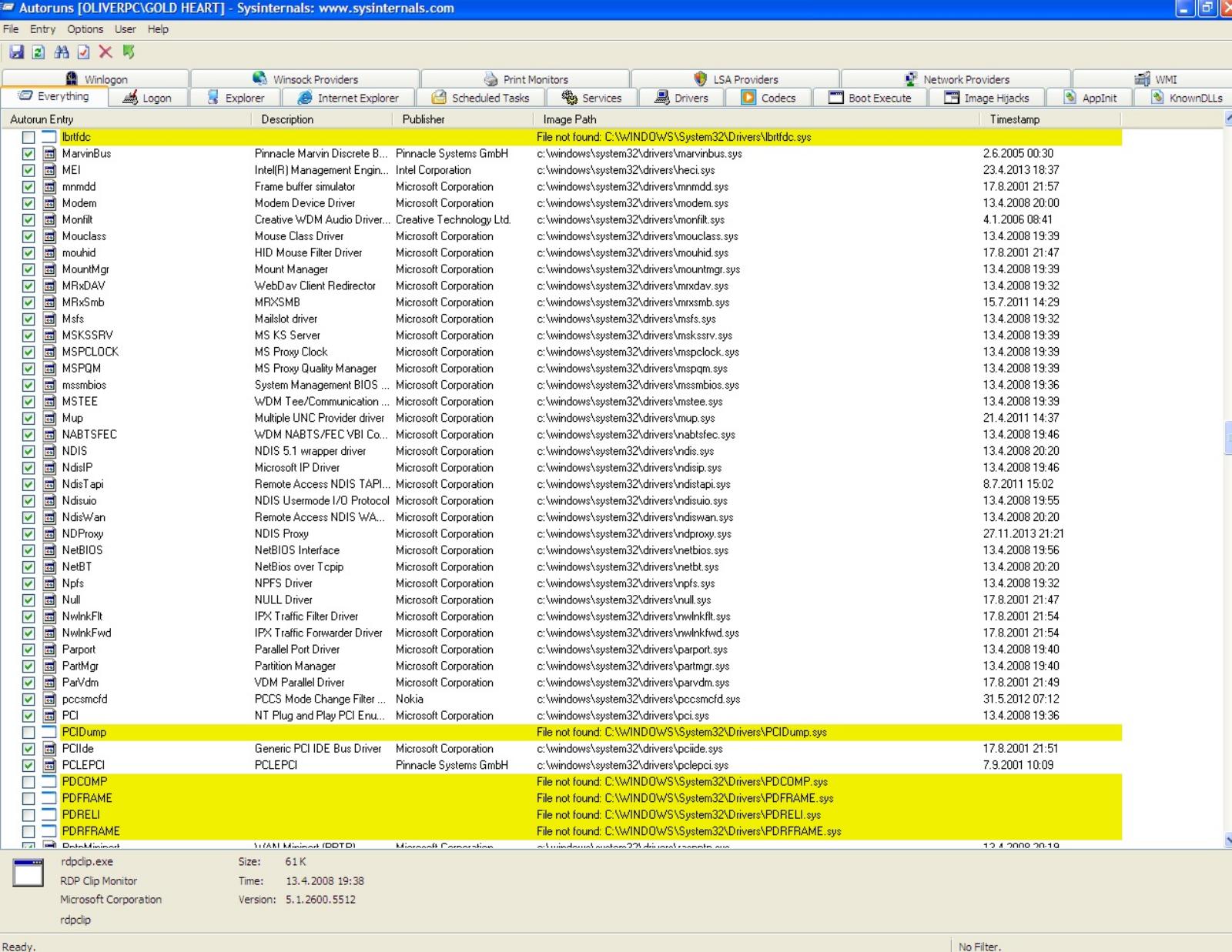The image size is (1232, 952).
Task: Sort entries by Timestamp column header
Action: pyautogui.click(x=1014, y=119)
